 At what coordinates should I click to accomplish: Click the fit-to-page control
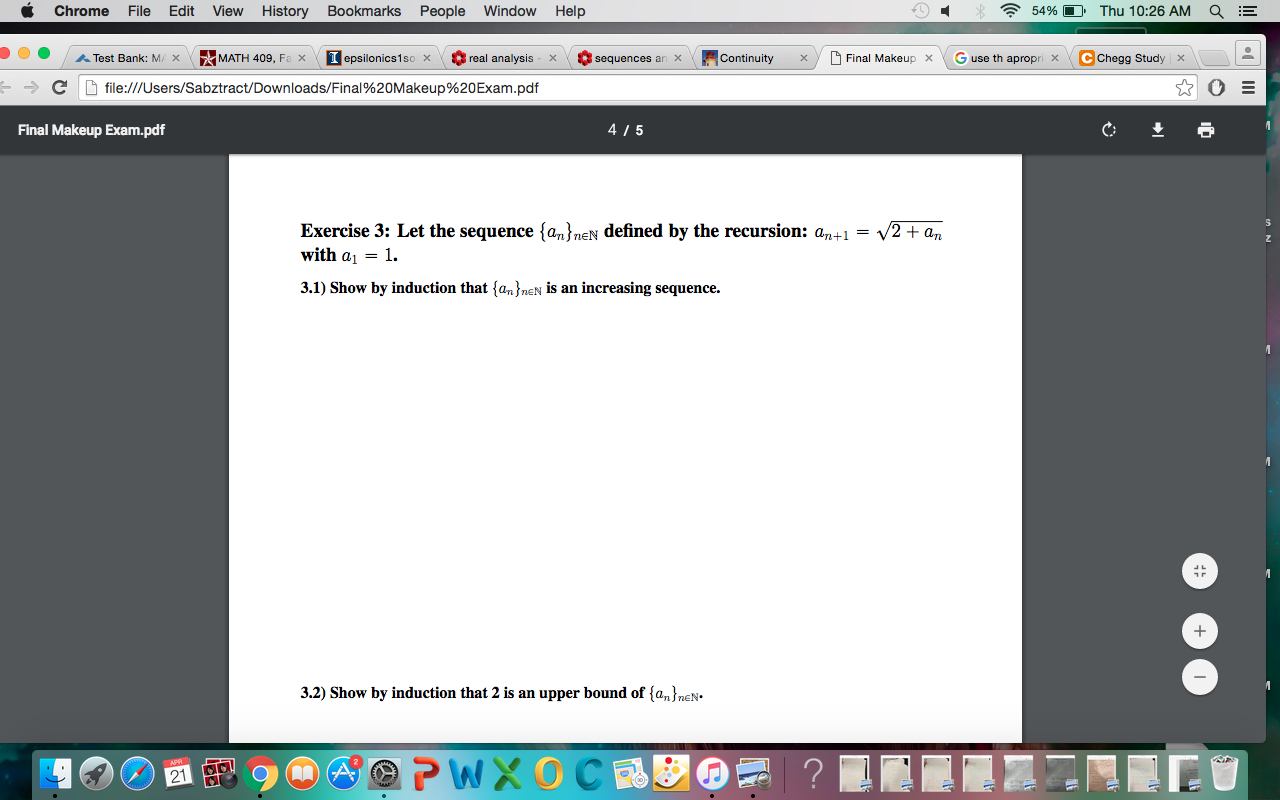[x=1199, y=571]
